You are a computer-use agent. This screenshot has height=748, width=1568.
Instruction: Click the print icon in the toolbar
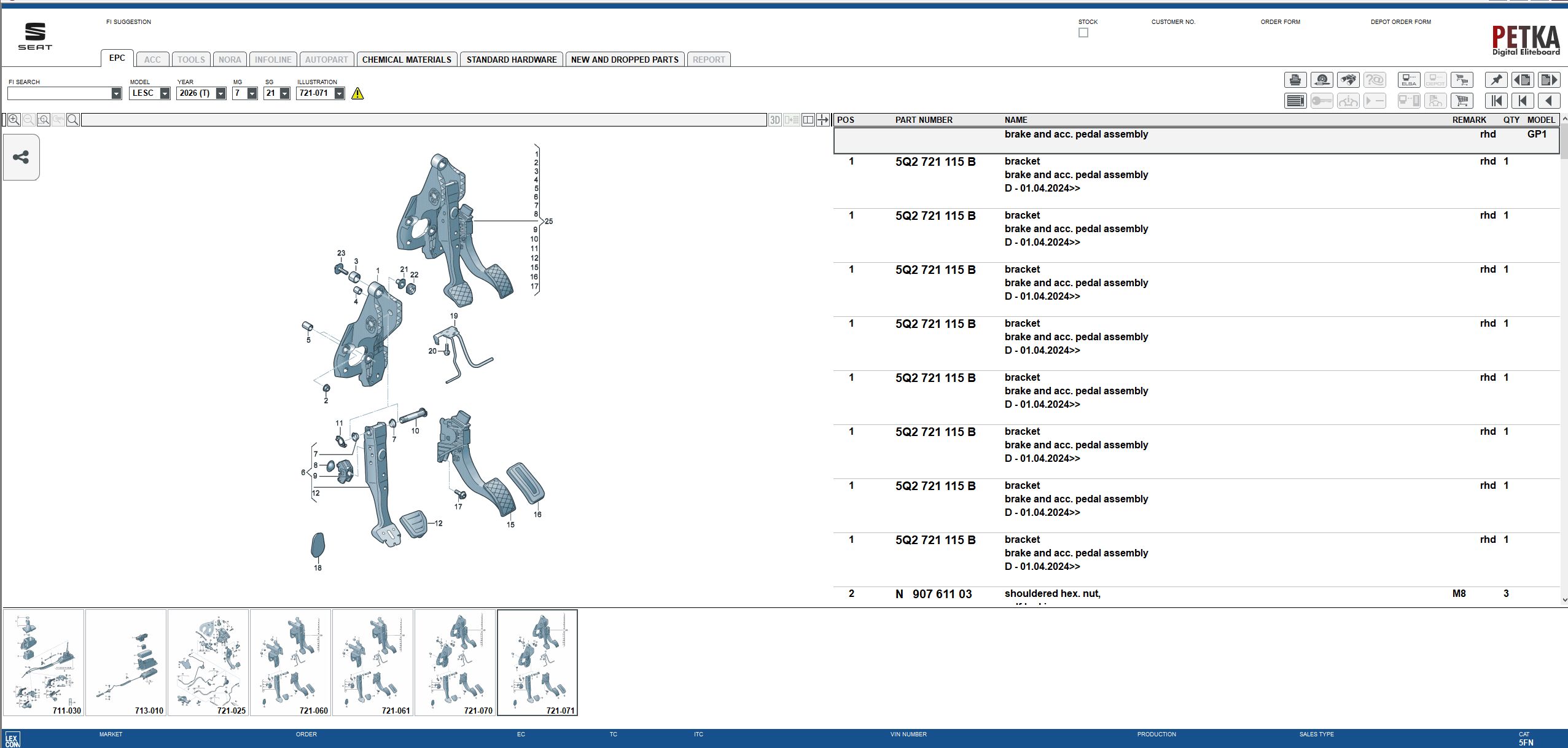coord(1295,80)
